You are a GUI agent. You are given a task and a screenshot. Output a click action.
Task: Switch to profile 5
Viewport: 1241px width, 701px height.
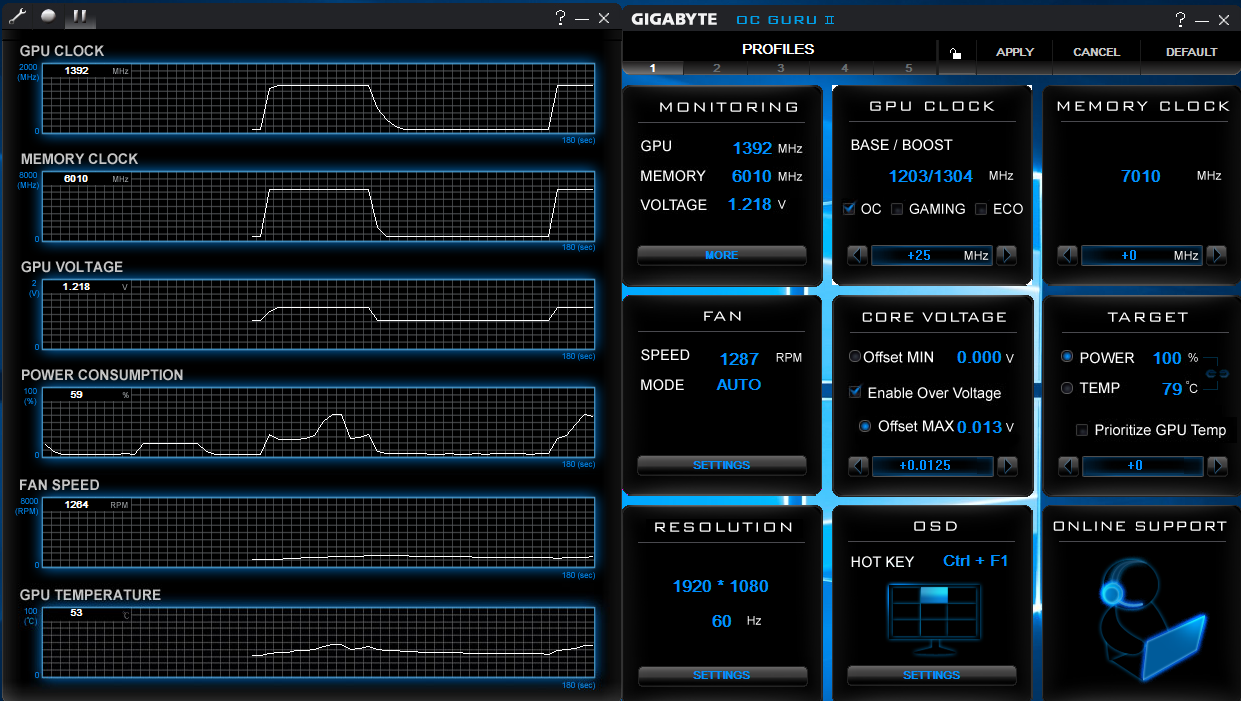909,68
